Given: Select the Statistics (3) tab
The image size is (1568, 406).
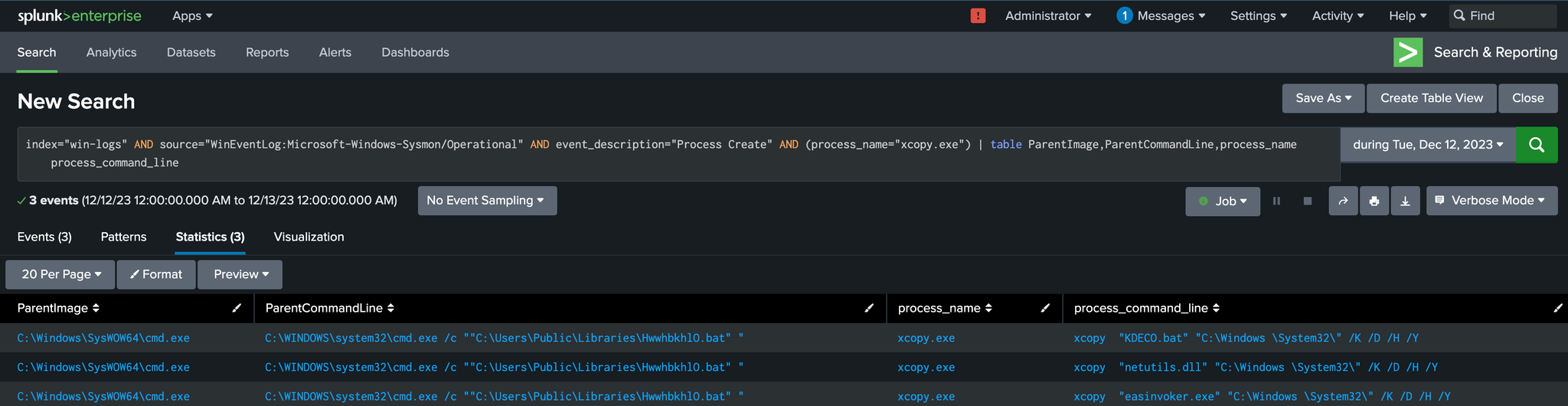Looking at the screenshot, I should tap(210, 237).
